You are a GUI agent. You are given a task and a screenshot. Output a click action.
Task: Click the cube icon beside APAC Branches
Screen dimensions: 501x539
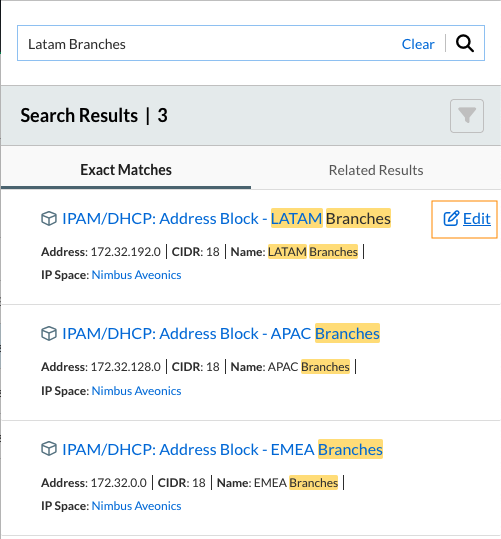point(49,333)
